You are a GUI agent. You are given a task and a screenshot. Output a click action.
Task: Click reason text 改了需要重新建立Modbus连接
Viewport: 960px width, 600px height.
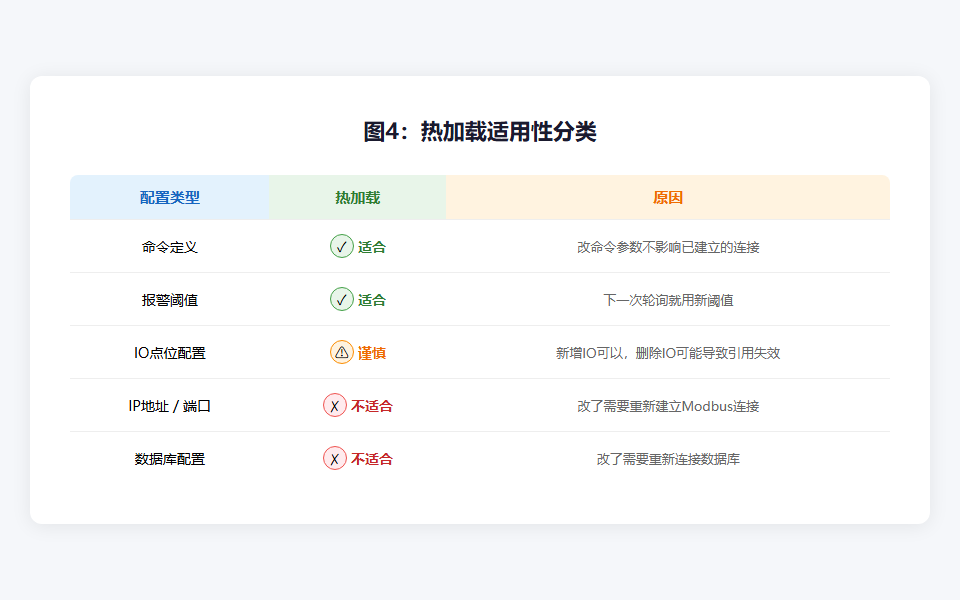668,406
